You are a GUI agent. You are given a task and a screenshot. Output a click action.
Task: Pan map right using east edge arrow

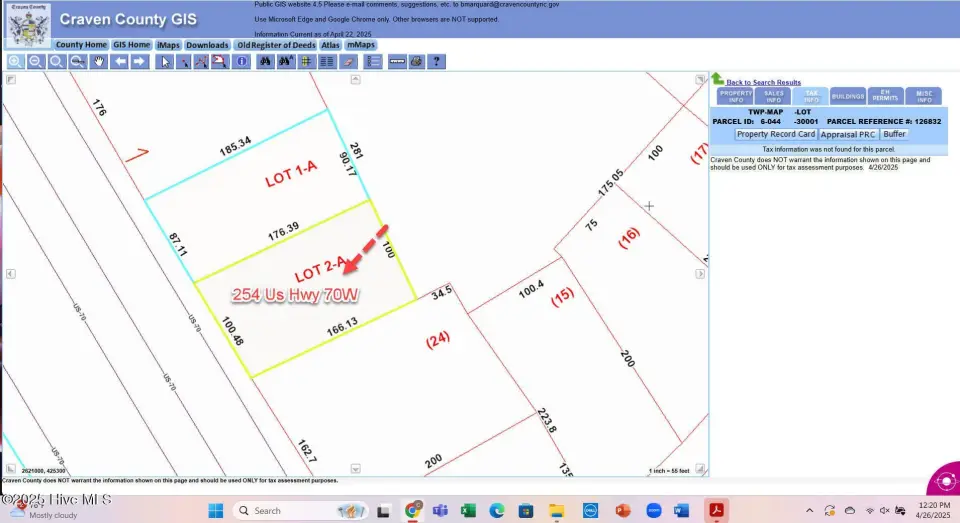pos(701,273)
